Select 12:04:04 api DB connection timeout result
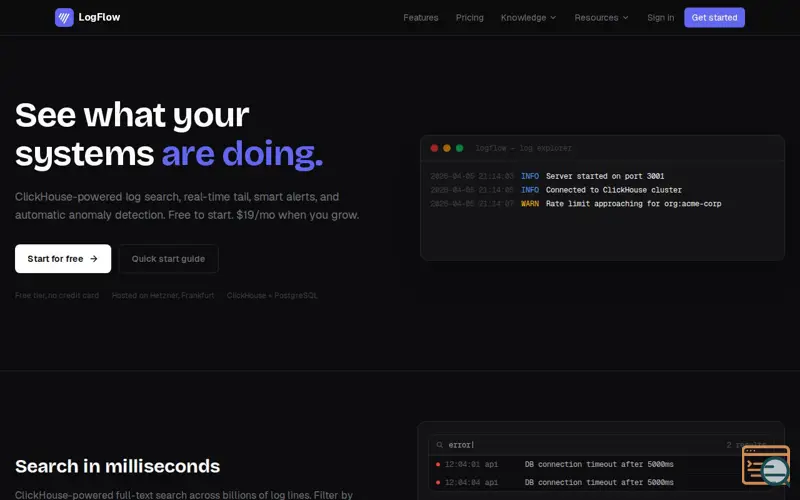 601,482
